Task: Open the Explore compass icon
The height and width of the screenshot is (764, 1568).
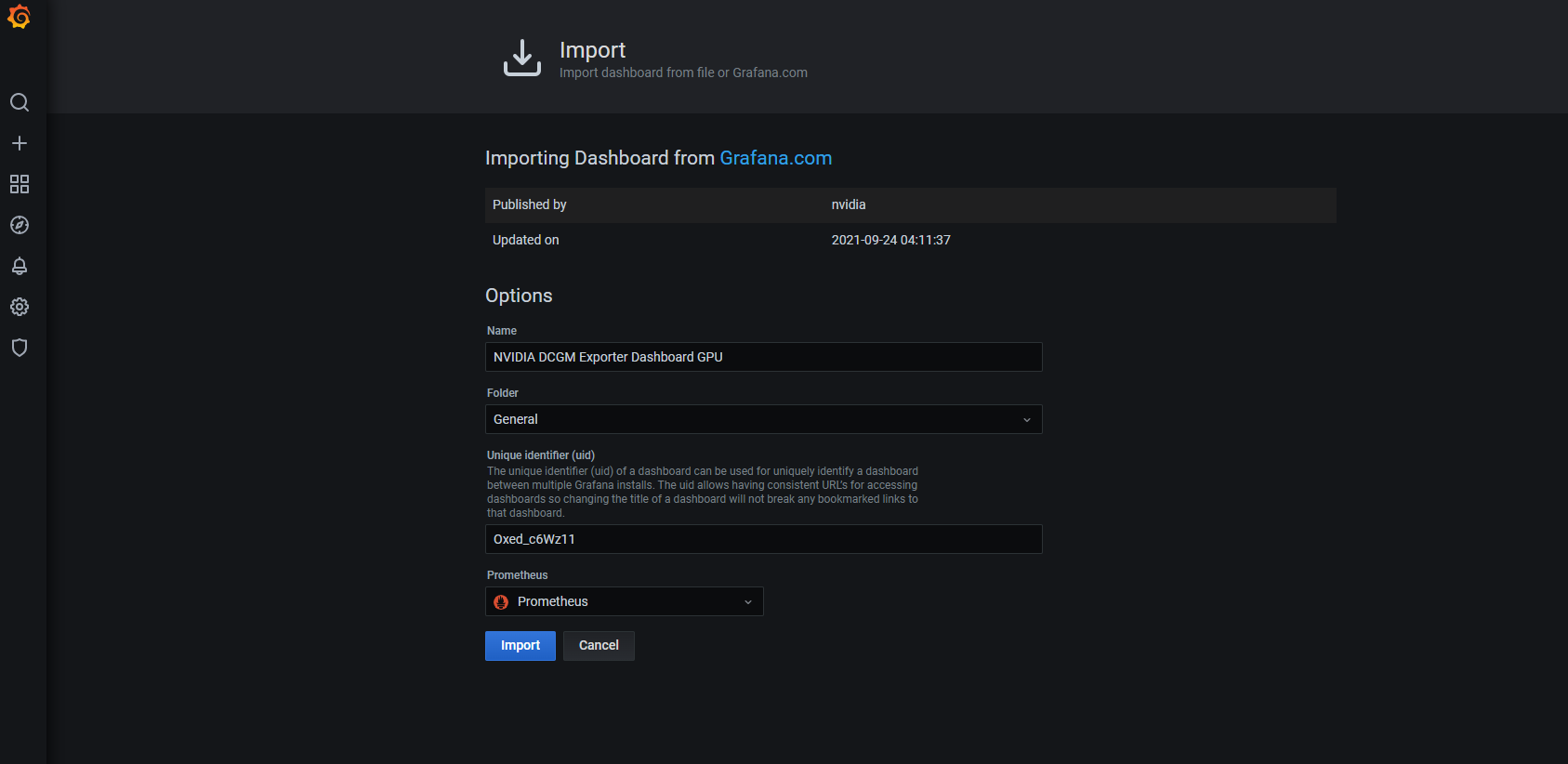Action: pos(20,225)
